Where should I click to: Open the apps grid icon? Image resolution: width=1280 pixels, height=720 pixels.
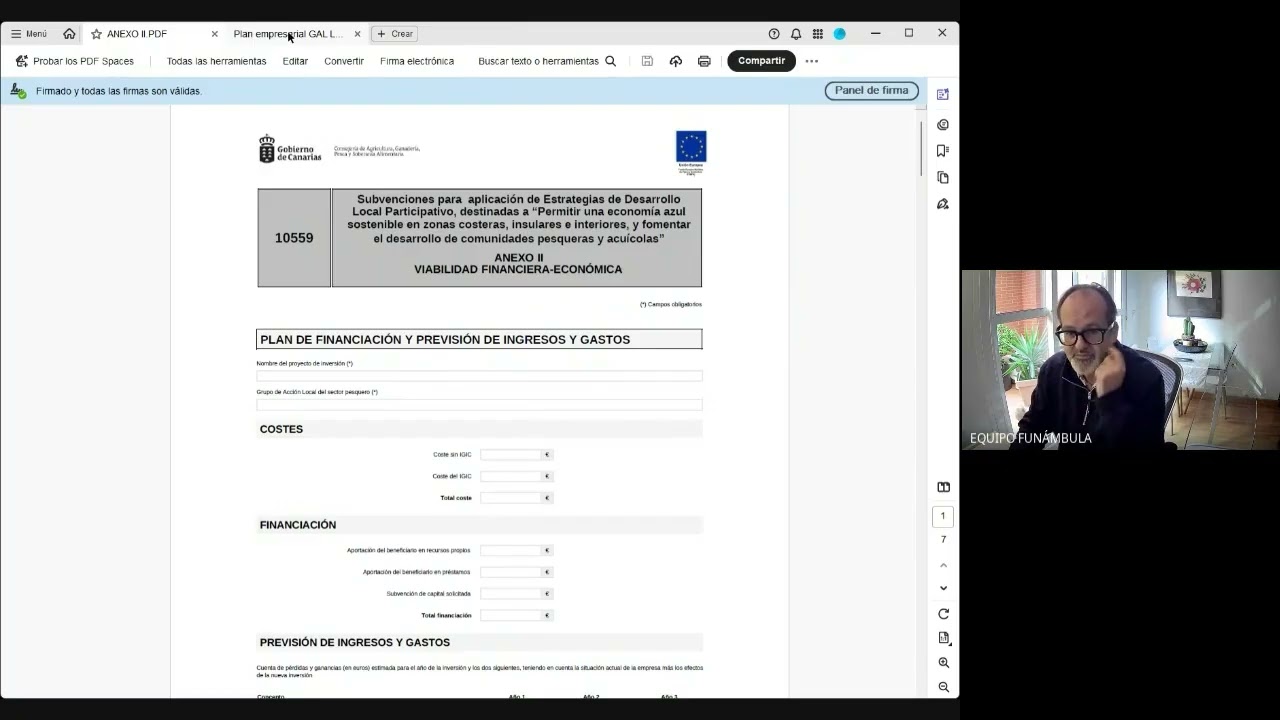818,34
